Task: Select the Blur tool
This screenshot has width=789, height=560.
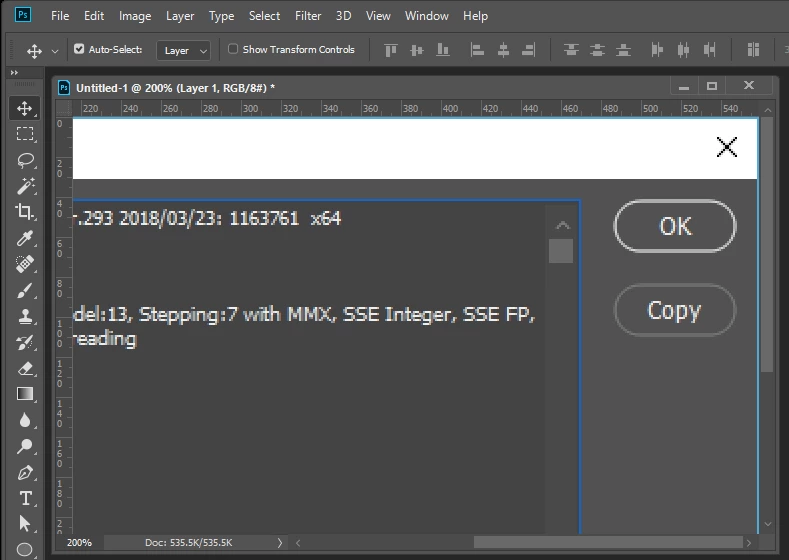Action: click(25, 420)
